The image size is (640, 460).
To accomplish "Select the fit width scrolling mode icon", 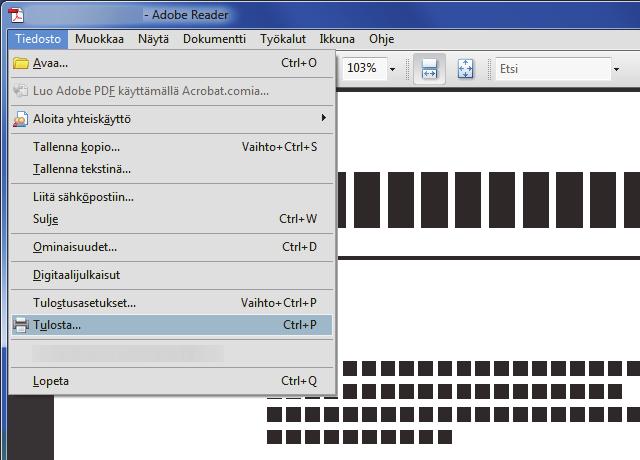I will (x=429, y=69).
